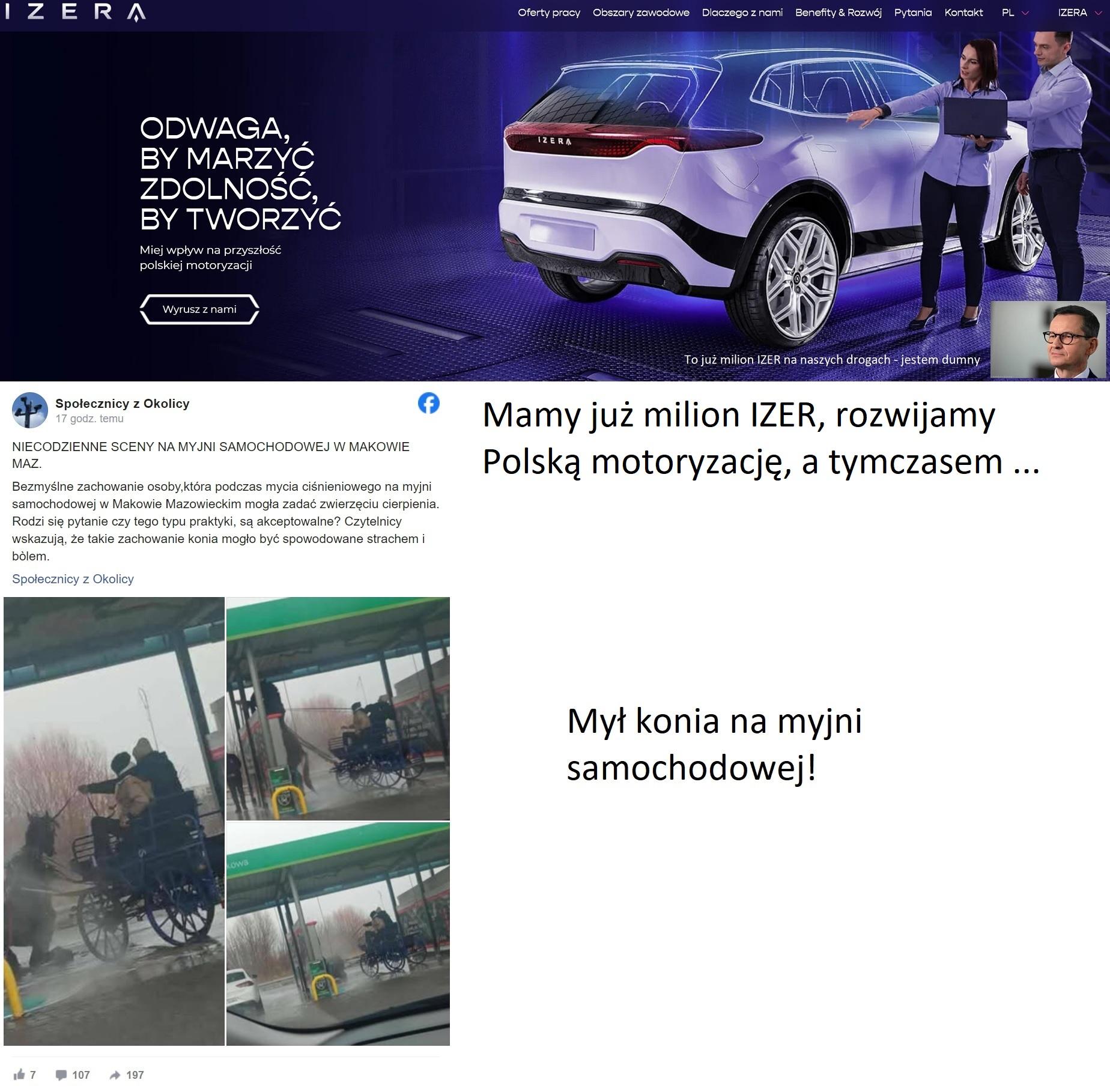
Task: Click the thumbs-up like icon with 7
Action: [x=19, y=1075]
